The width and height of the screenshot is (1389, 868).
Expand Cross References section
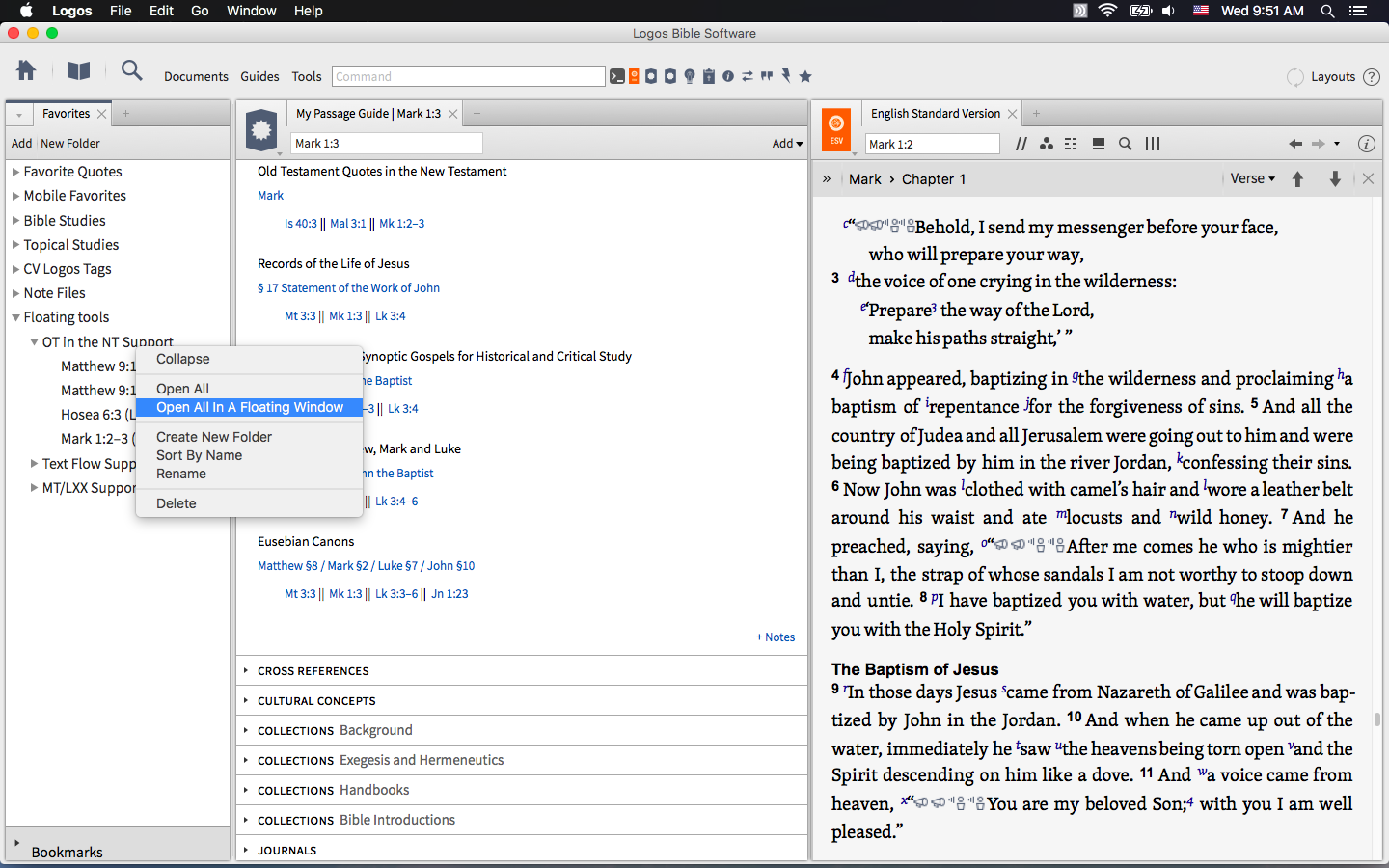[246, 670]
